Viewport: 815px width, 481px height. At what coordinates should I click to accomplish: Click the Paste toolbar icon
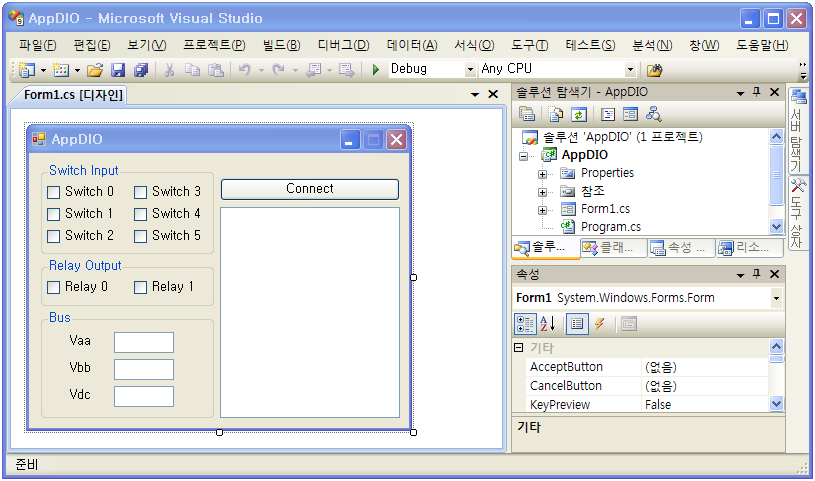[x=216, y=70]
